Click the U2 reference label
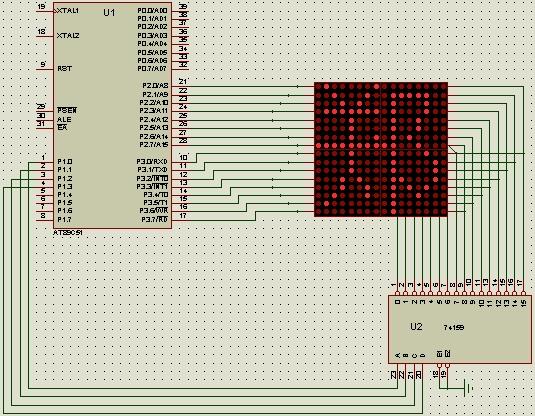The width and height of the screenshot is (535, 416). pyautogui.click(x=416, y=327)
